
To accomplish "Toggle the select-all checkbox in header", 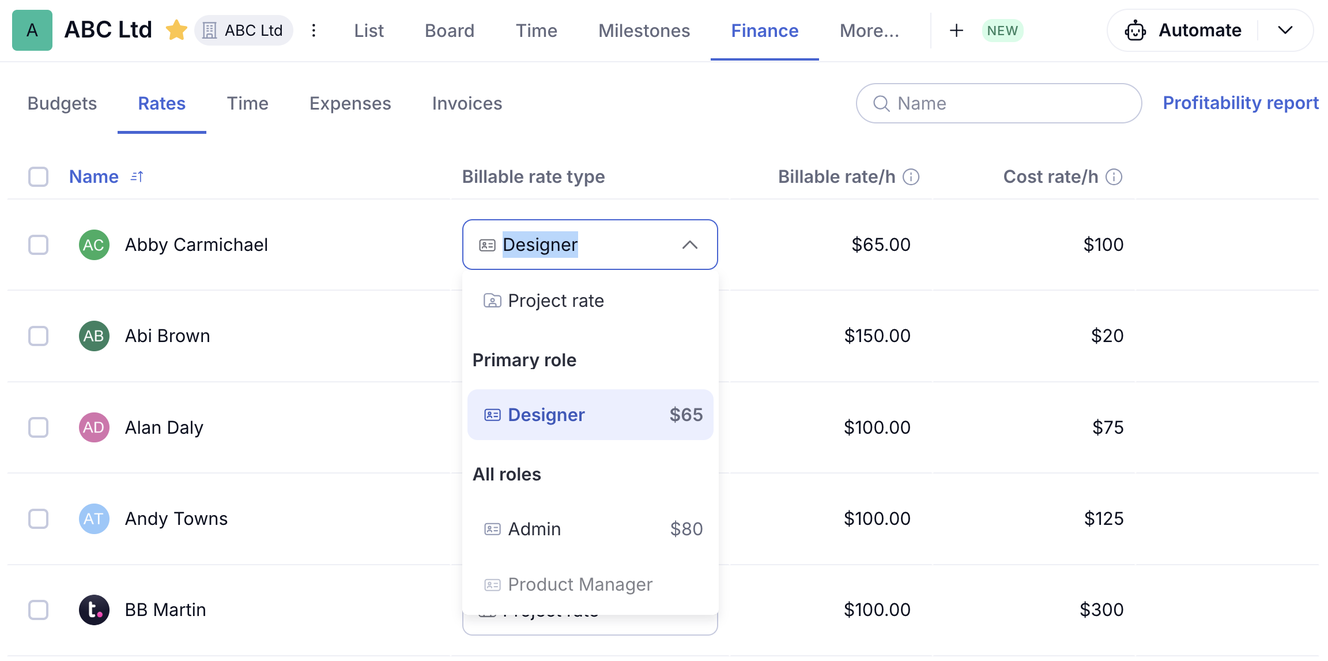I will [38, 177].
